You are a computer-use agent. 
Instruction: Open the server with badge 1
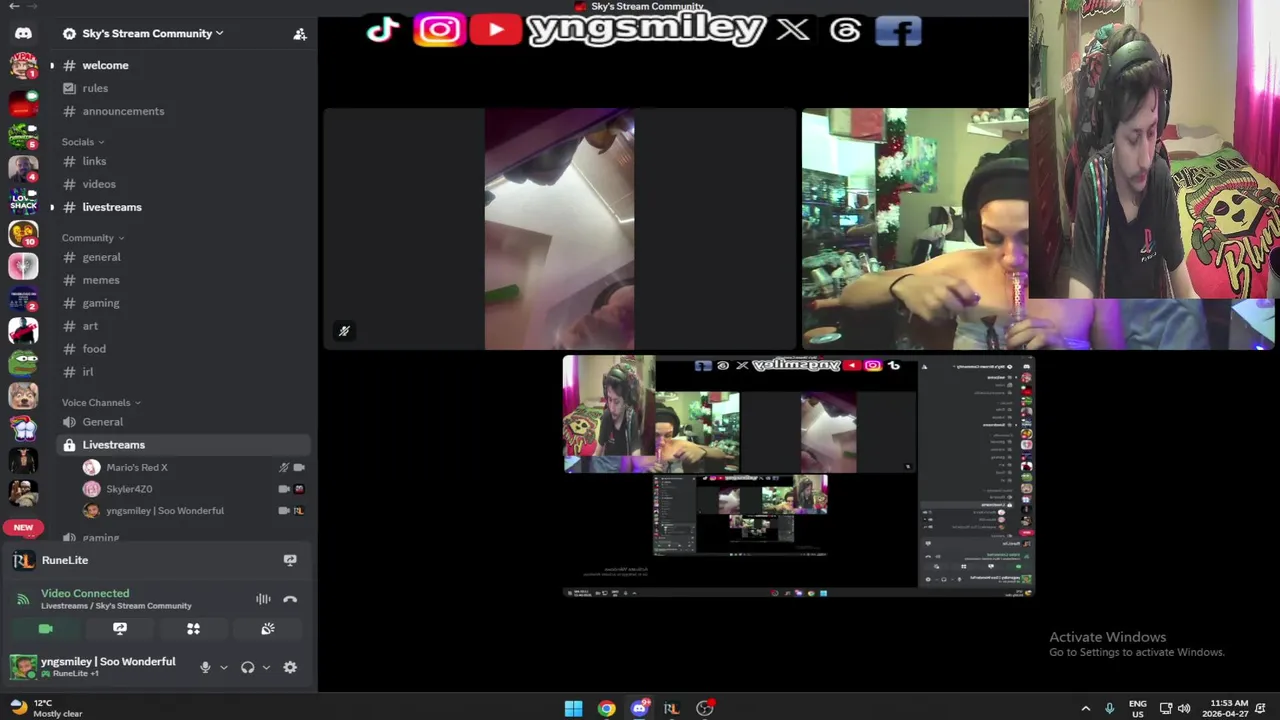23,65
